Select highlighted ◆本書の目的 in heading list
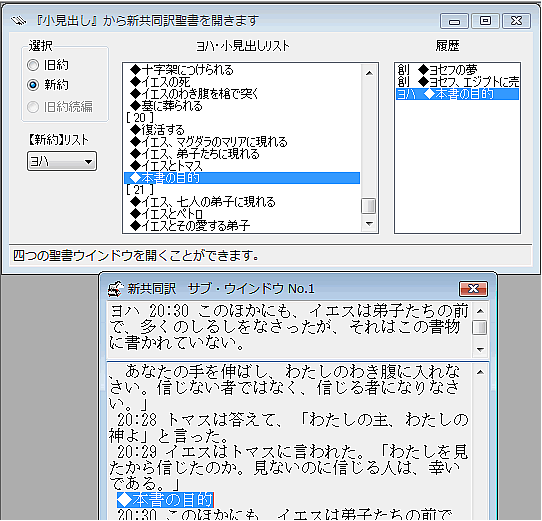 click(x=242, y=178)
